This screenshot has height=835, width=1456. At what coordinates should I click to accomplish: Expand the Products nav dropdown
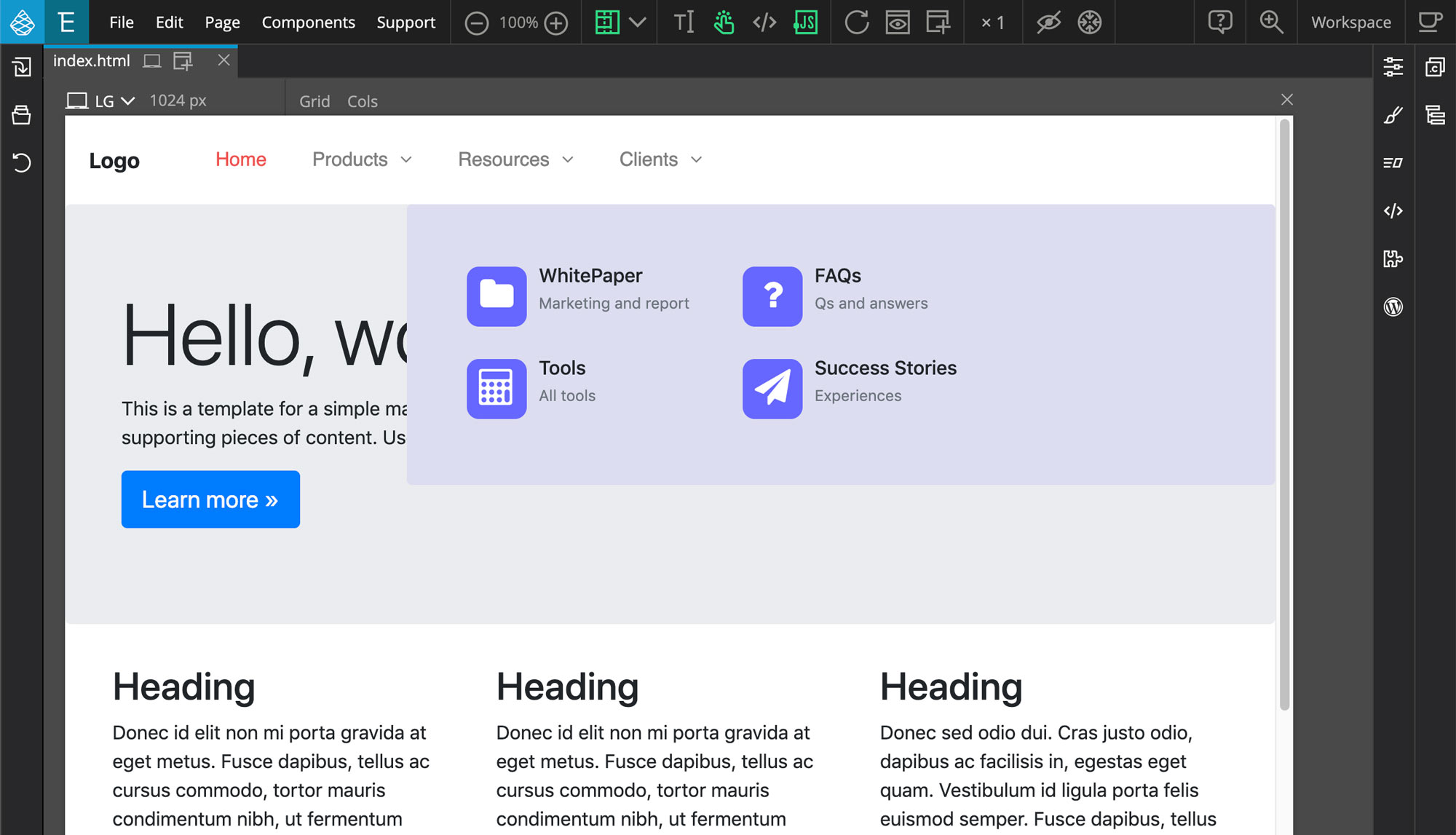coord(362,159)
